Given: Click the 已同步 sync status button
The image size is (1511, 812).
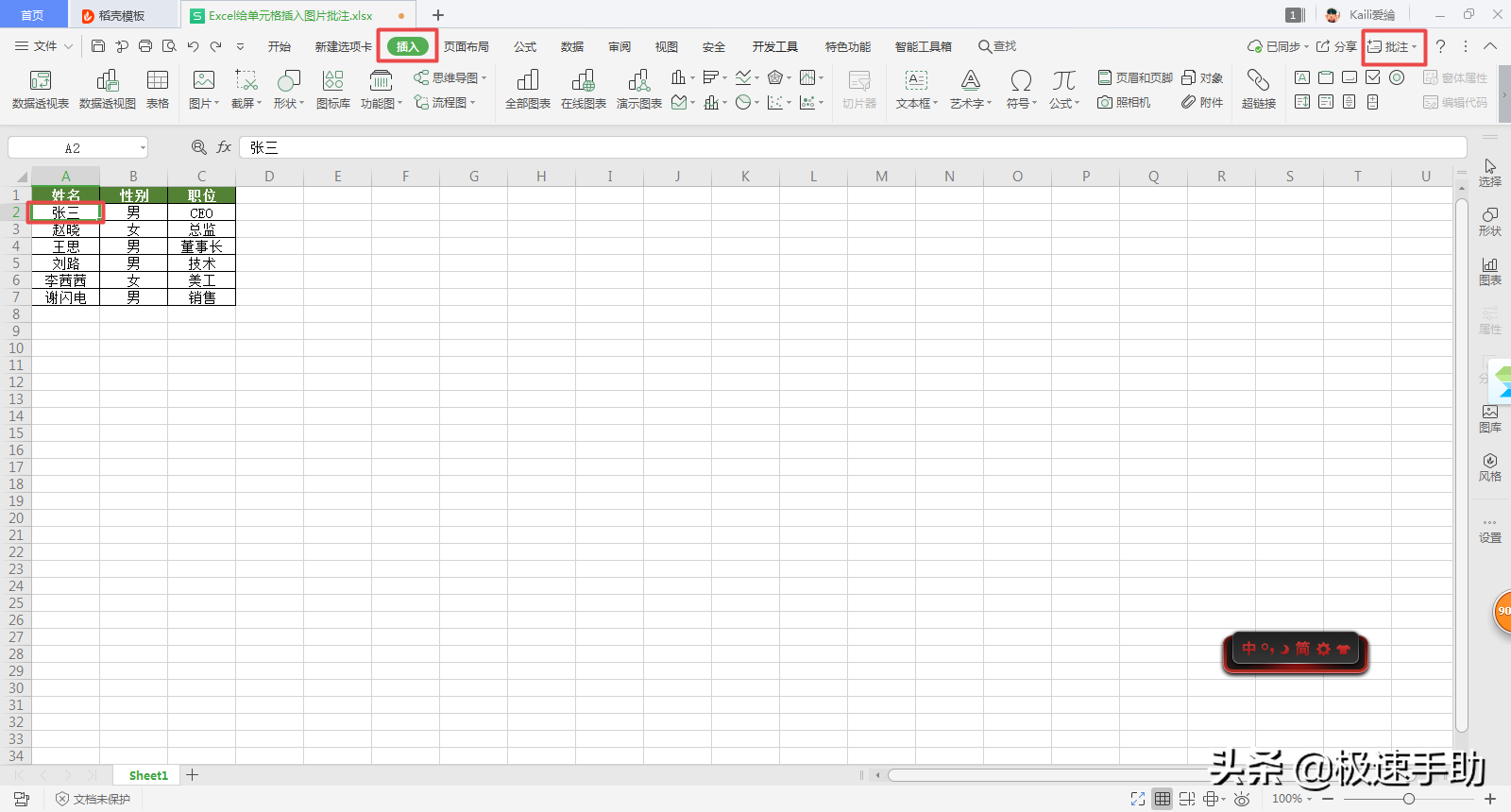Looking at the screenshot, I should coord(1278,46).
